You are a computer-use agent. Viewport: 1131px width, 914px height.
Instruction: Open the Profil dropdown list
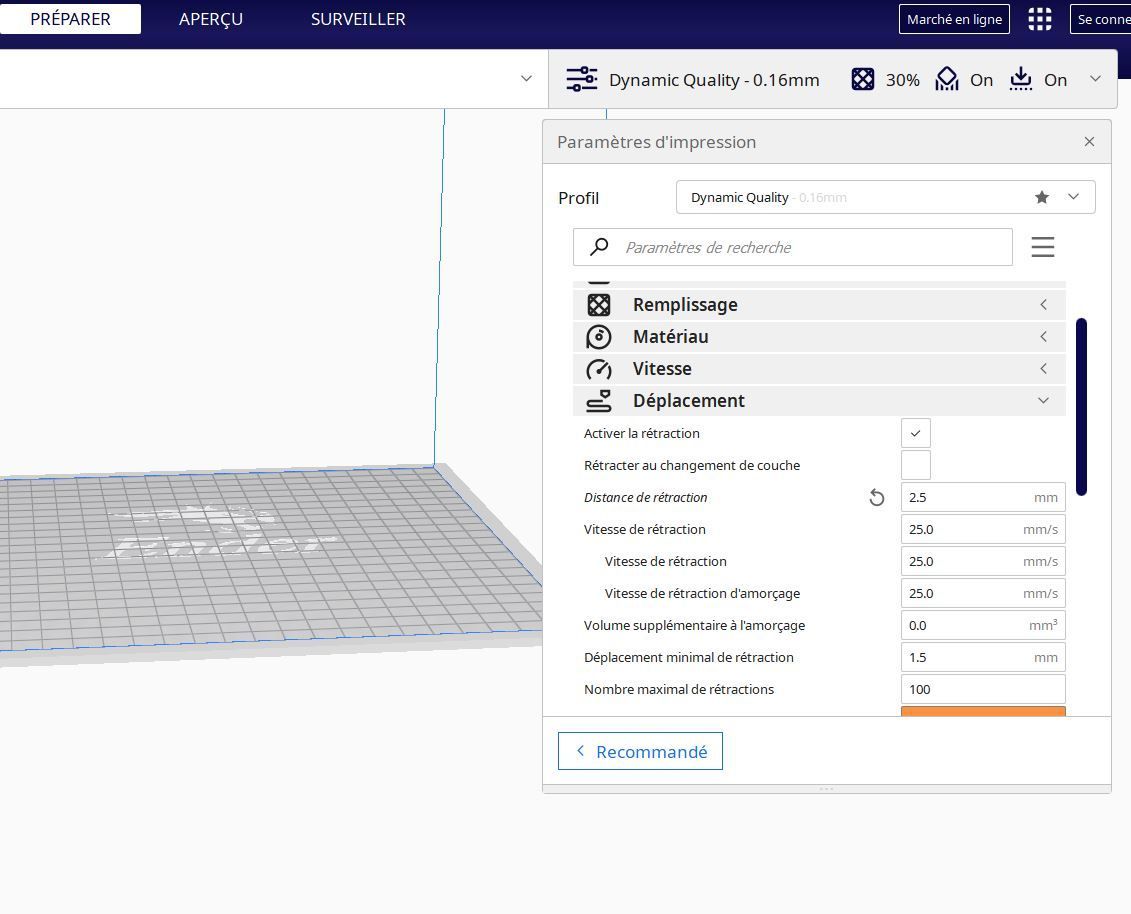[885, 197]
